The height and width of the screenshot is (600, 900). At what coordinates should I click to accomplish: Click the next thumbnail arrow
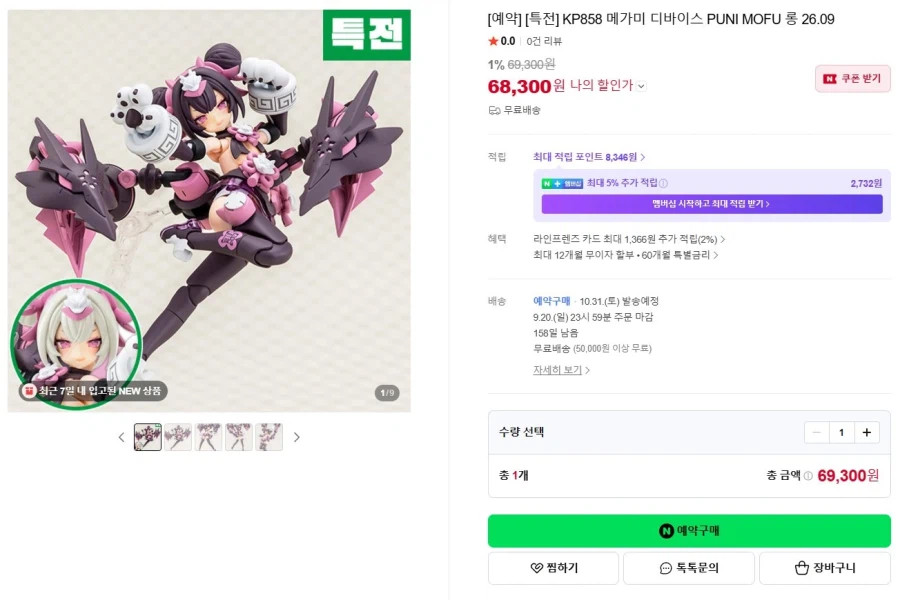click(296, 437)
